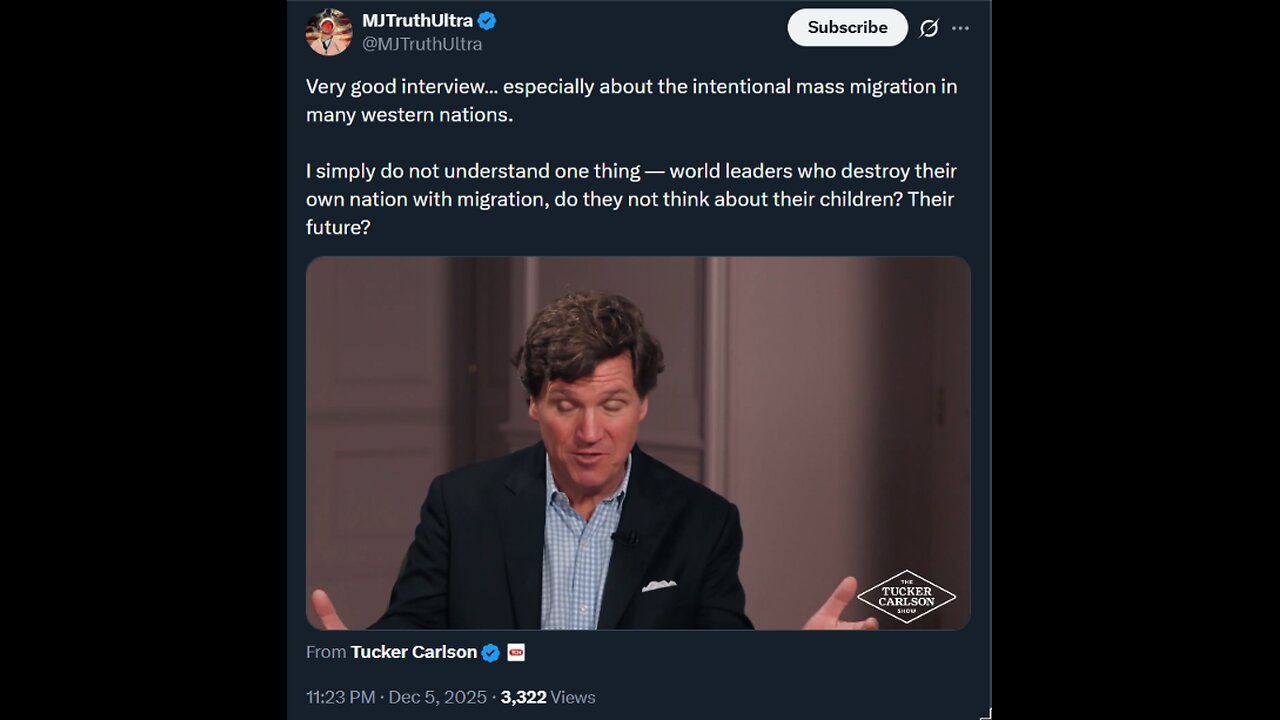Click the resize handle at window corner
The width and height of the screenshot is (1280, 720).
pyautogui.click(x=986, y=713)
